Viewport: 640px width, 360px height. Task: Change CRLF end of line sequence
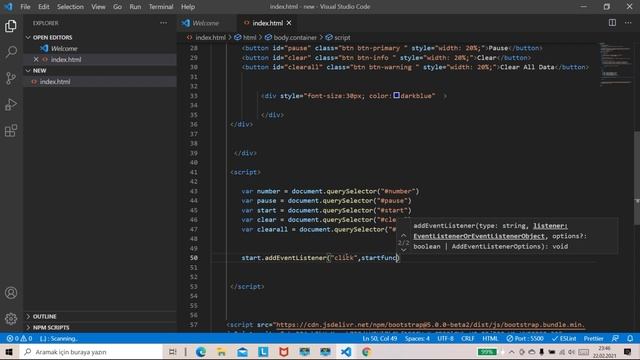click(x=468, y=338)
